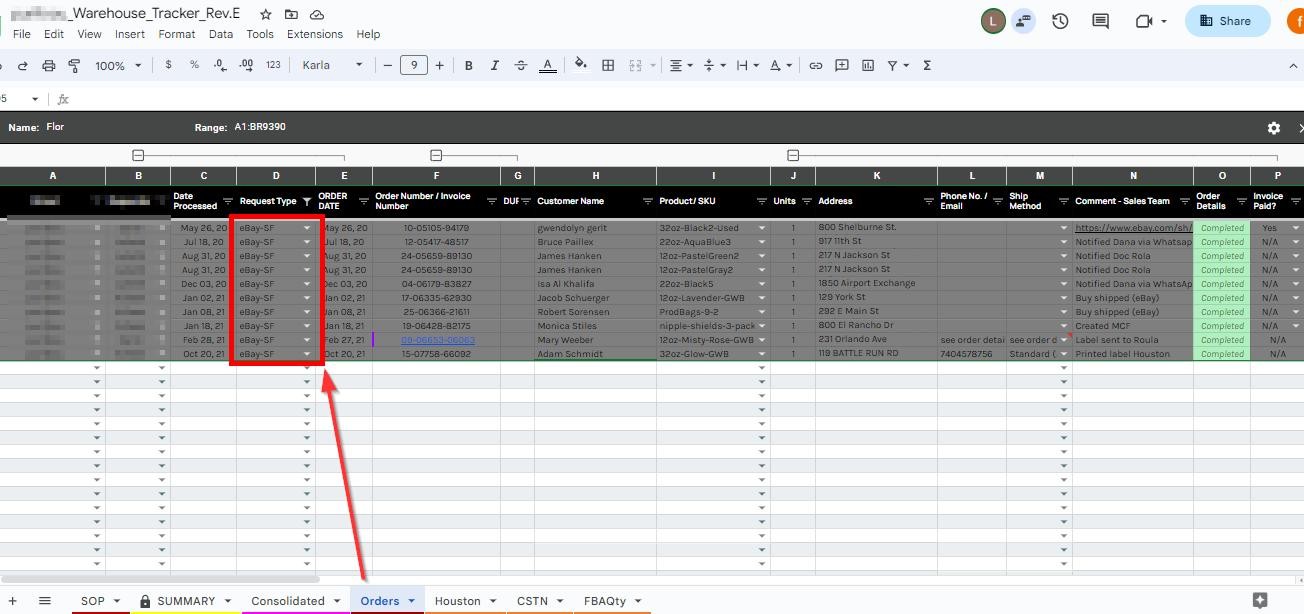Open the fill color bucket
Viewport: 1304px width, 614px height.
point(581,65)
